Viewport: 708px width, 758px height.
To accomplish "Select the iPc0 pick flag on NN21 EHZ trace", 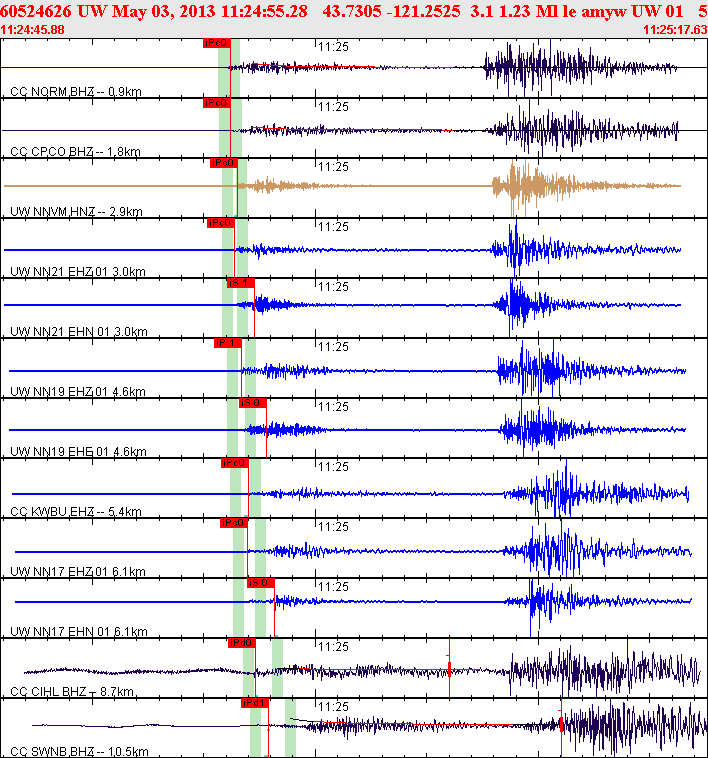I will click(x=220, y=223).
